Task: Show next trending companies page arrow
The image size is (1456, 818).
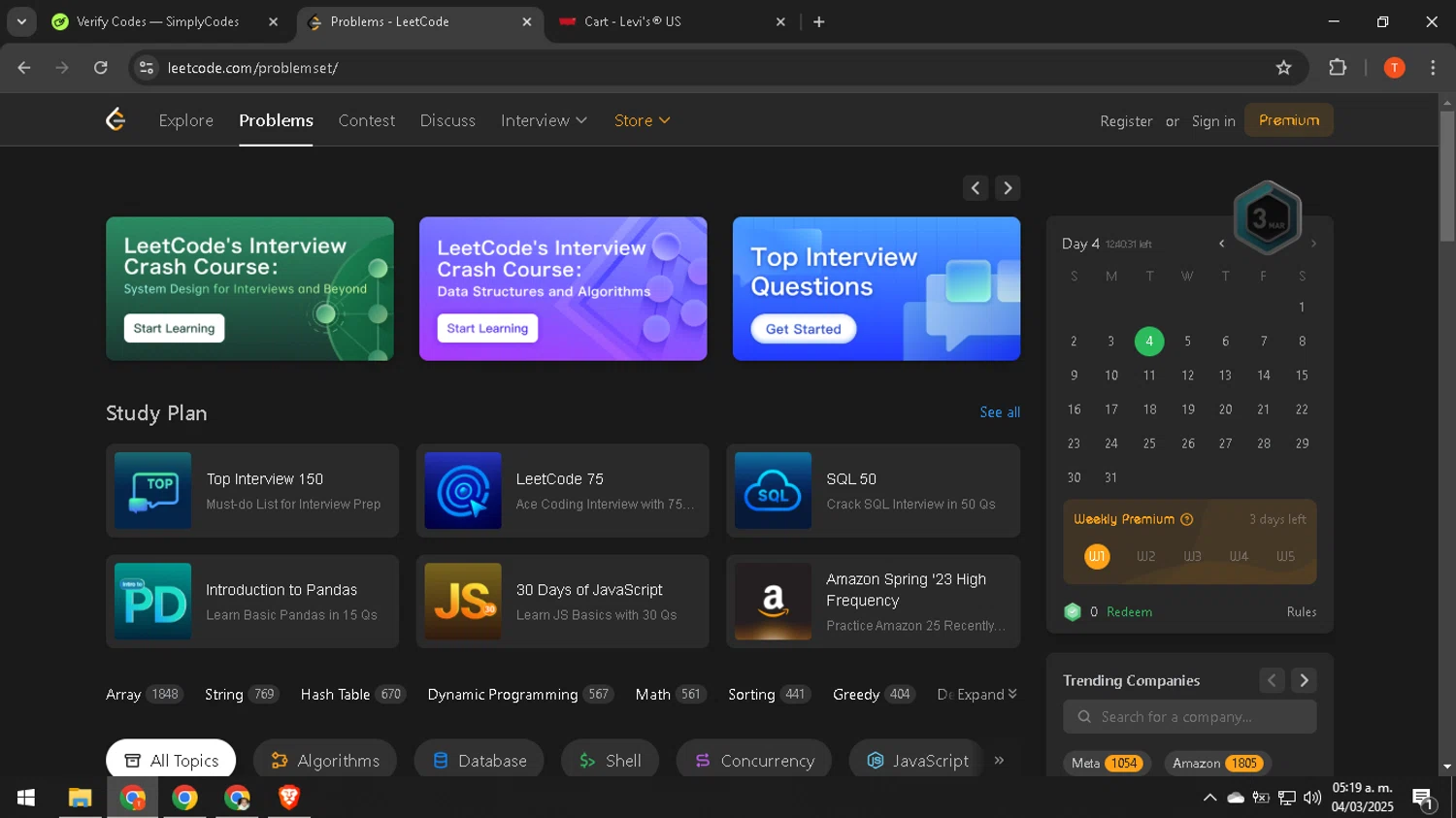Action: click(1304, 680)
